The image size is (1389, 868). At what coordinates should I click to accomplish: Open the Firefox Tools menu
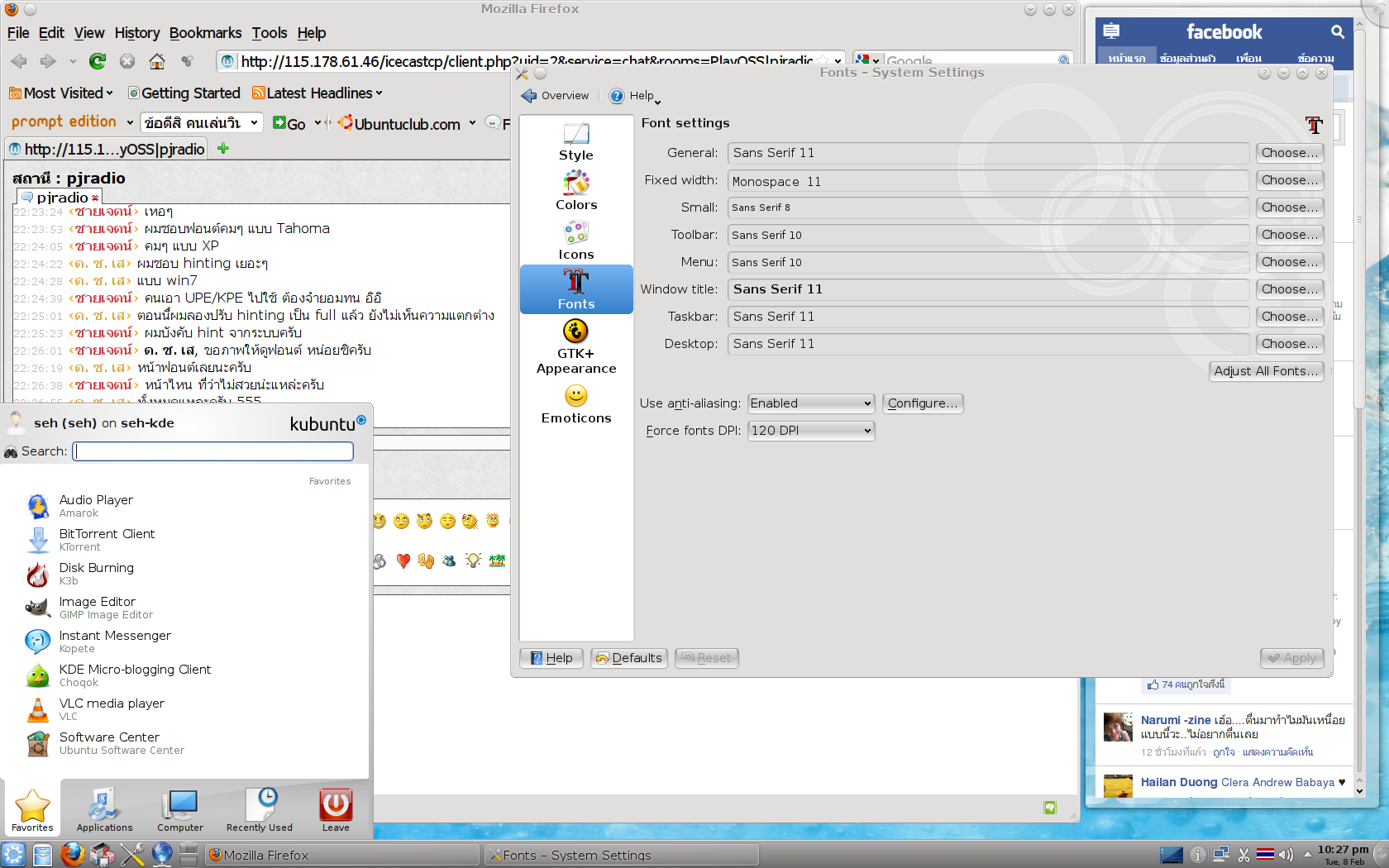[270, 33]
